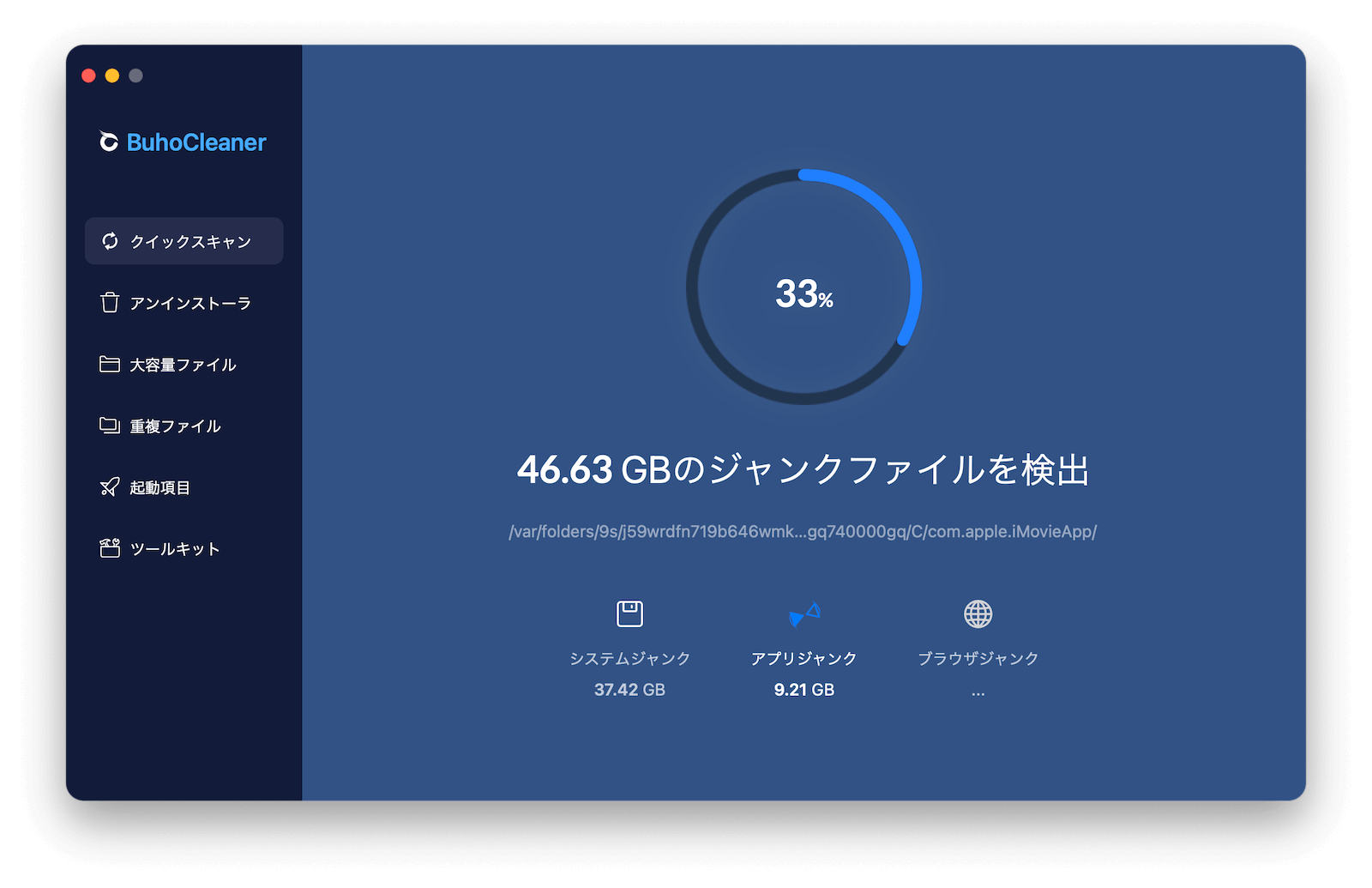Viewport: 1372px width, 888px height.
Task: Click the system junk disk icon
Action: coord(629,613)
